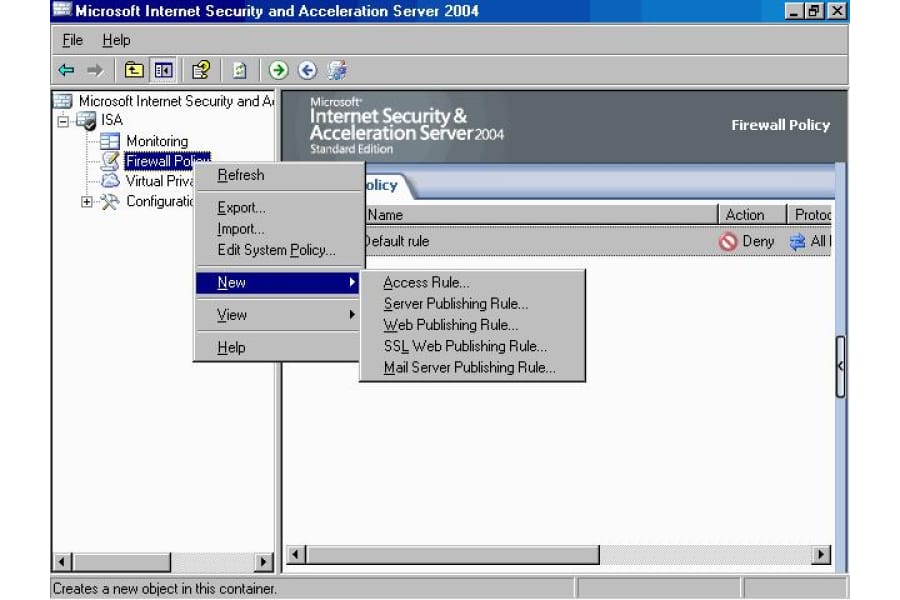Minimize the ISA Server window

tap(794, 11)
